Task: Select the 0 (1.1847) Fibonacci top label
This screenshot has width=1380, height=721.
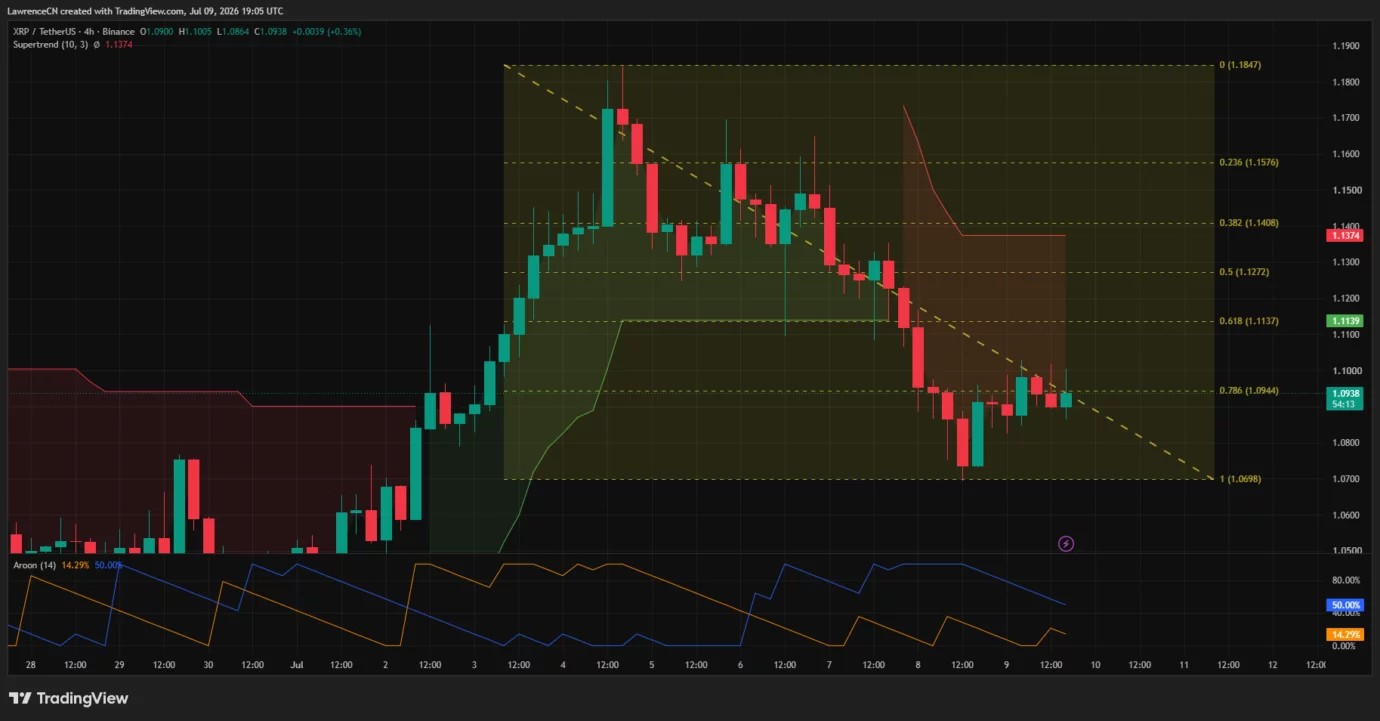Action: tap(1240, 65)
